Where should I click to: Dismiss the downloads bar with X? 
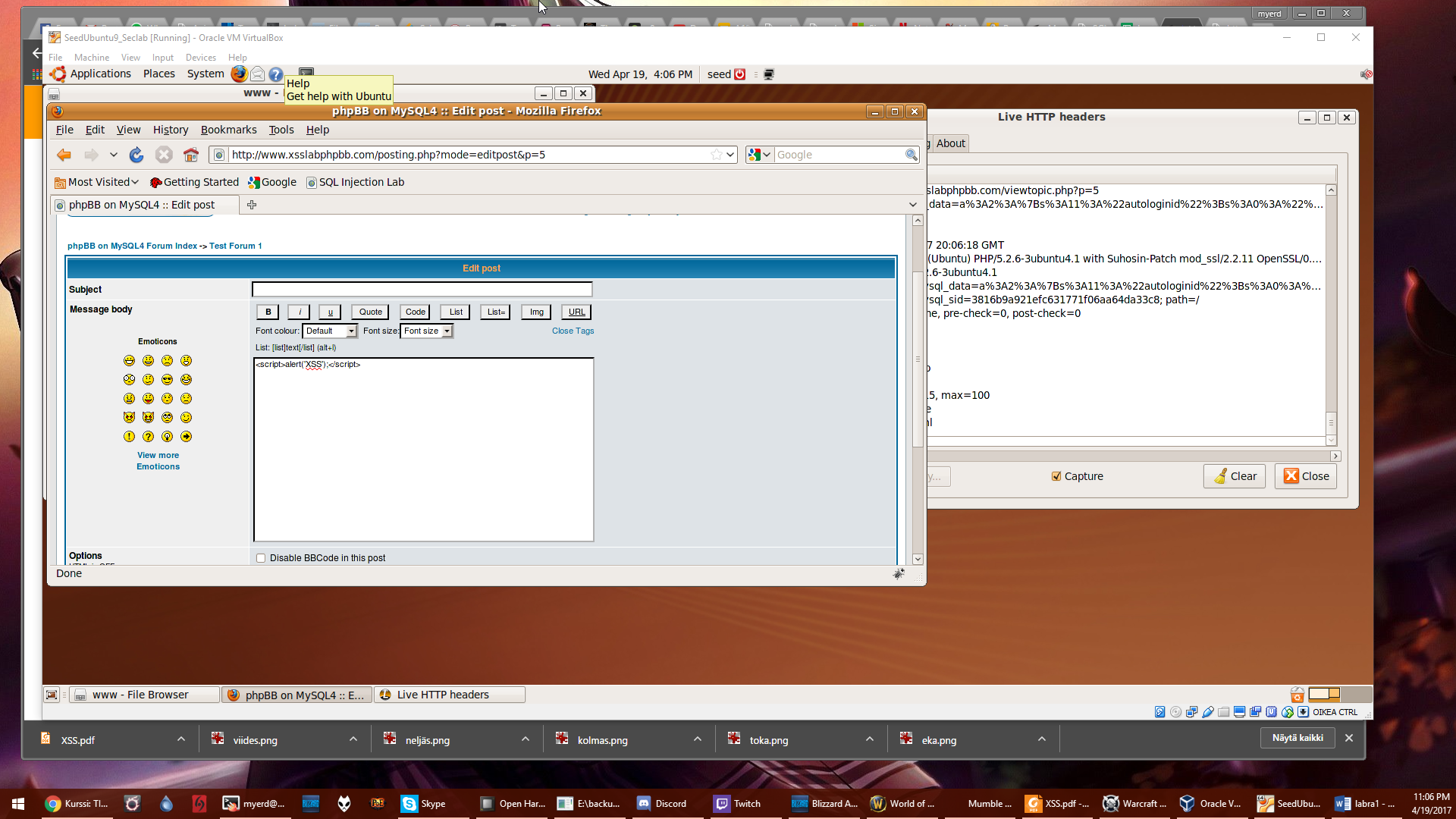(1349, 738)
